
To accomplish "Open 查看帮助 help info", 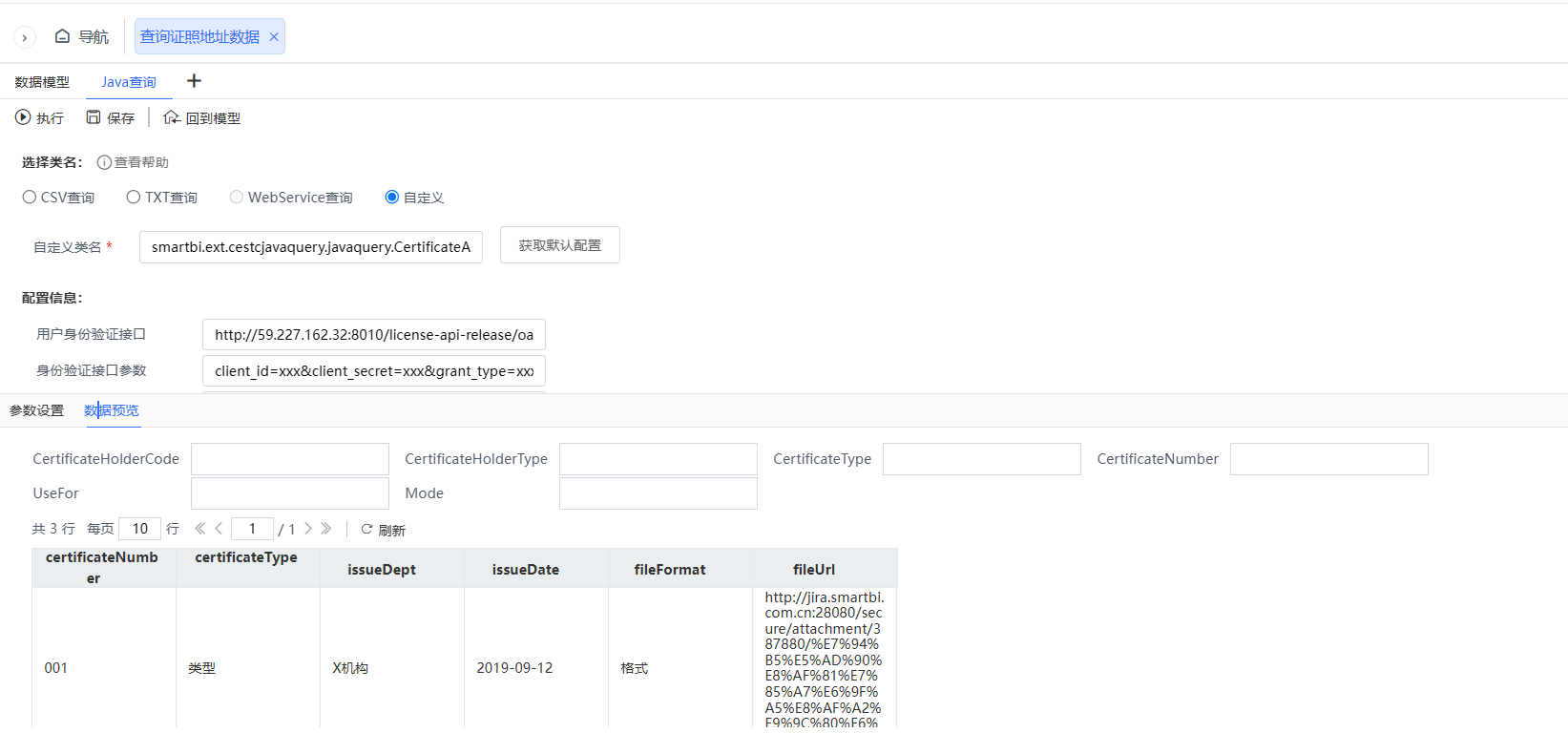I will click(x=133, y=162).
